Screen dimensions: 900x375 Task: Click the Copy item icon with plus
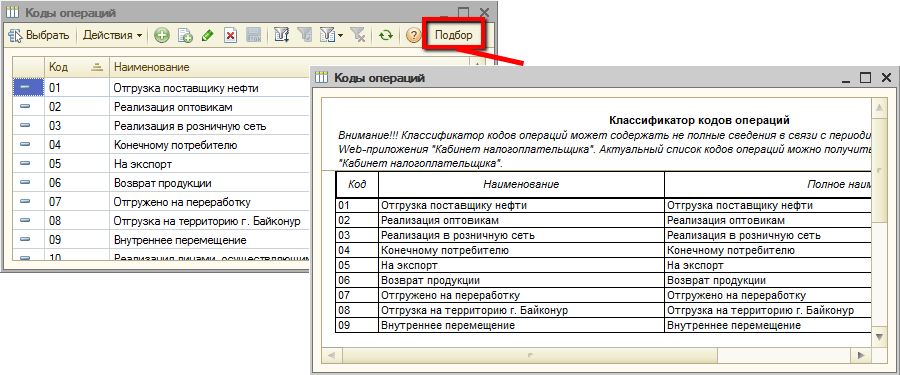click(x=185, y=36)
